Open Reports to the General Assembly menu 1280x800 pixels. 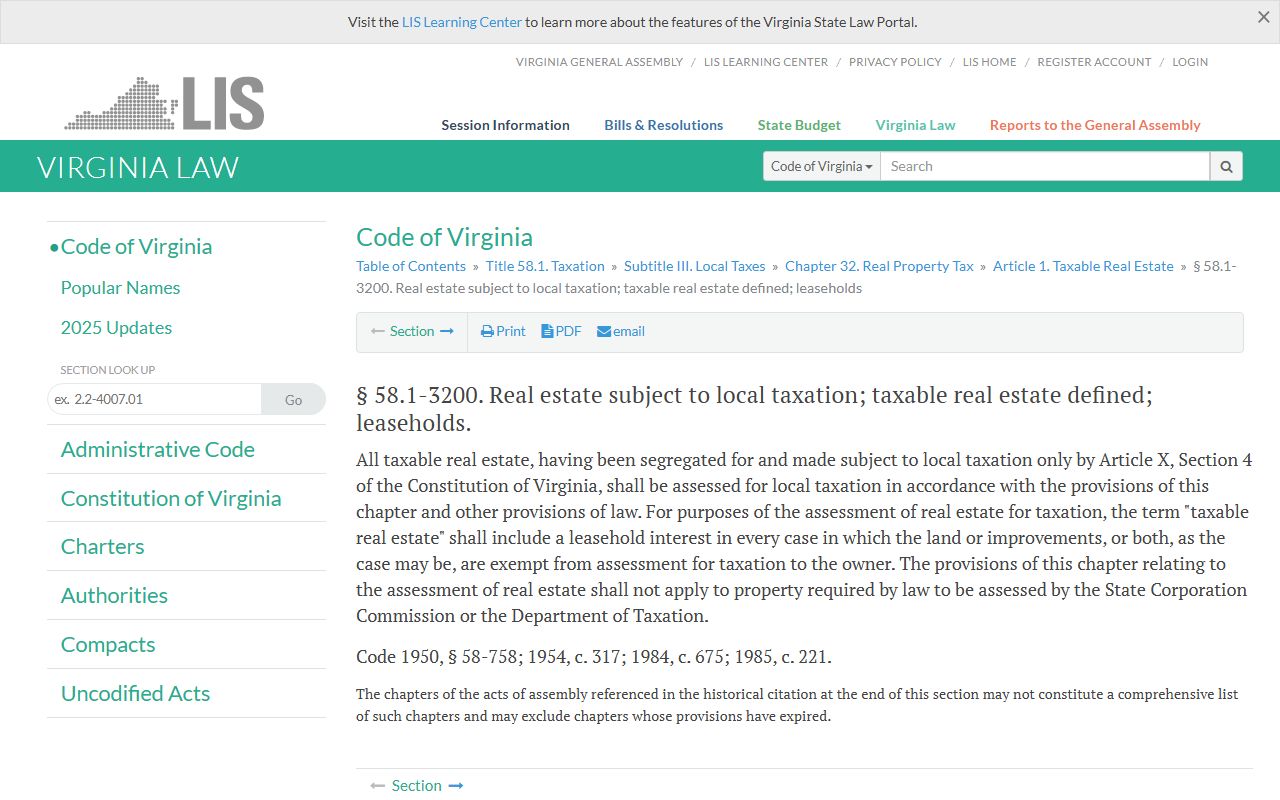(x=1095, y=125)
